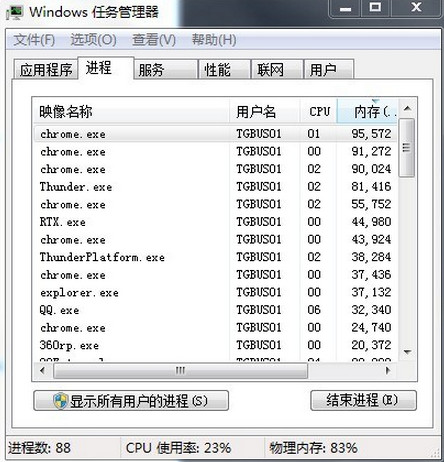The width and height of the screenshot is (444, 462).
Task: Click CPU 使用率: 23% in status bar
Action: [178, 448]
